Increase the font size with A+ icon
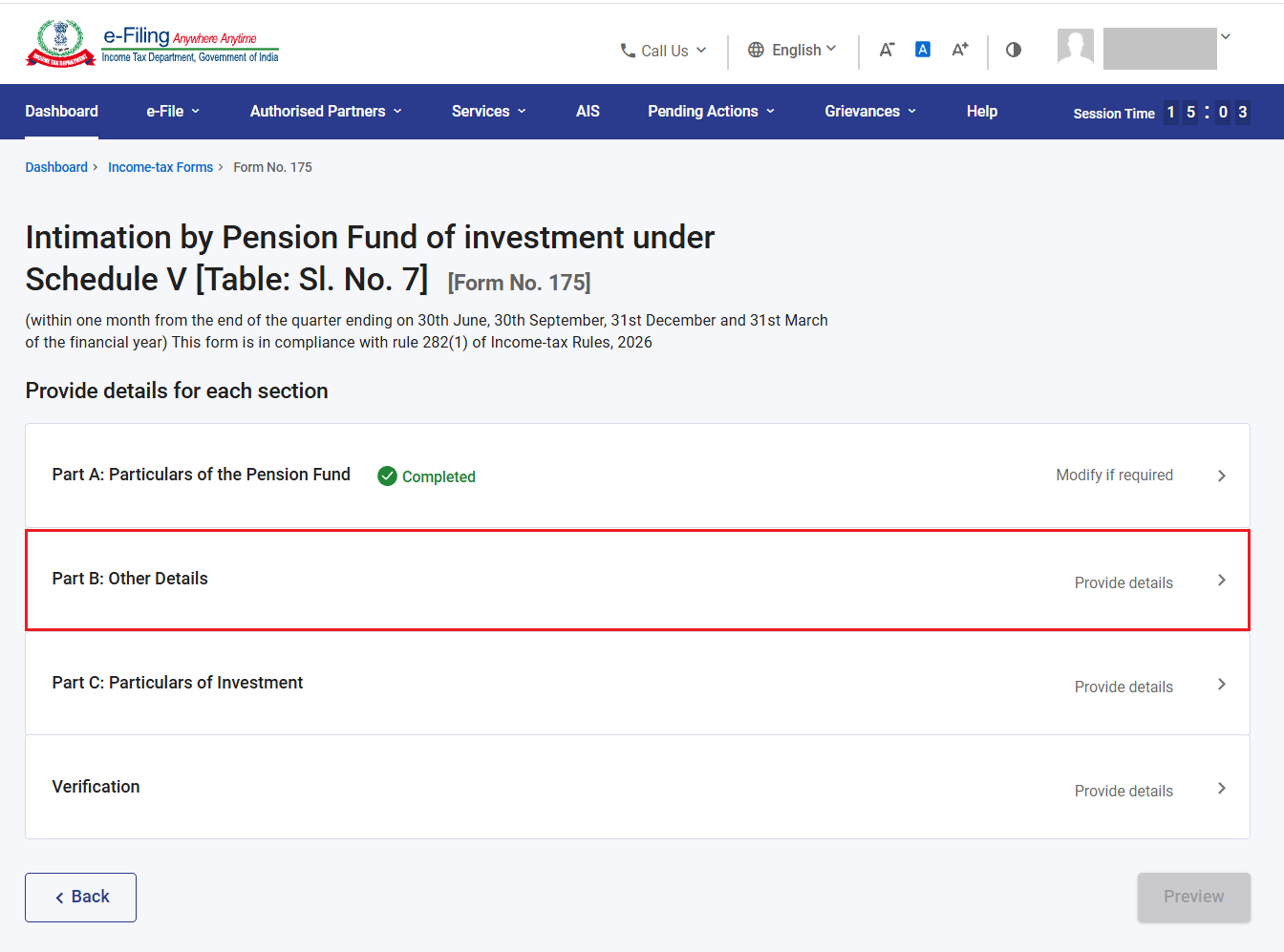The image size is (1284, 952). 960,50
